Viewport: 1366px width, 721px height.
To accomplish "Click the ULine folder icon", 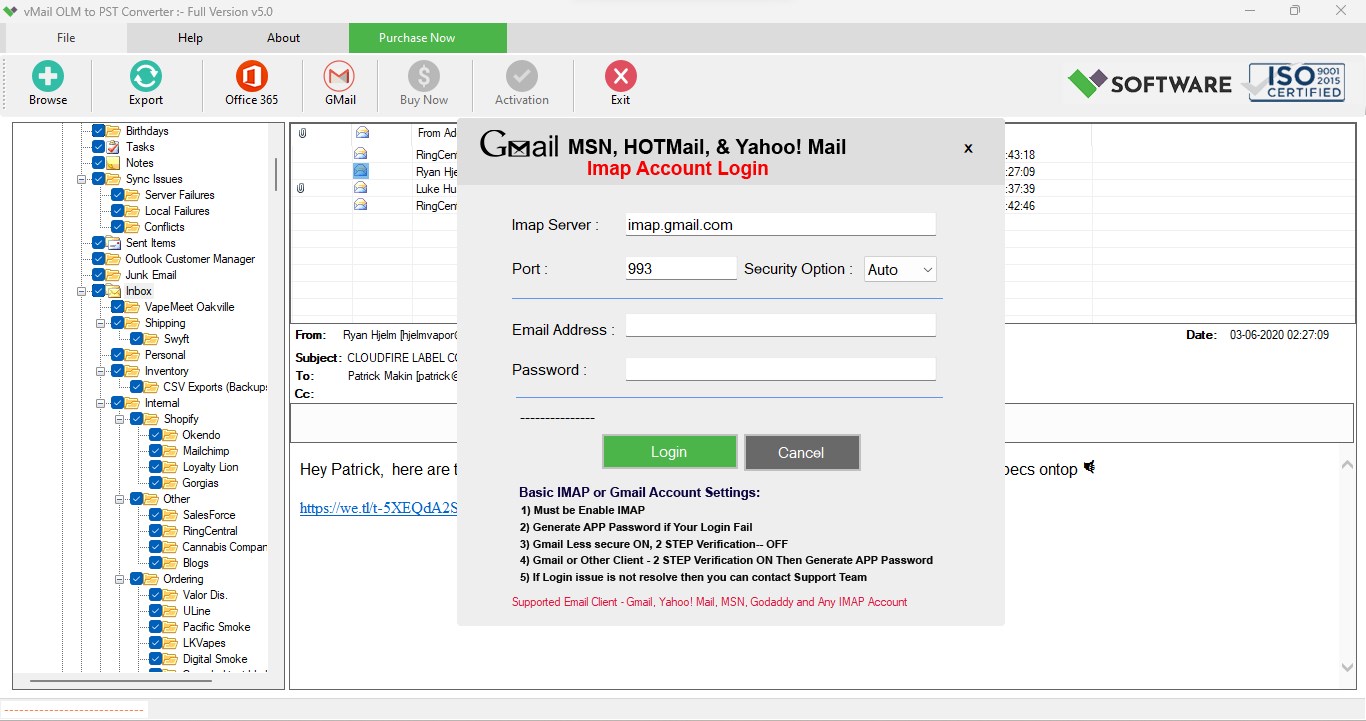I will pyautogui.click(x=171, y=611).
